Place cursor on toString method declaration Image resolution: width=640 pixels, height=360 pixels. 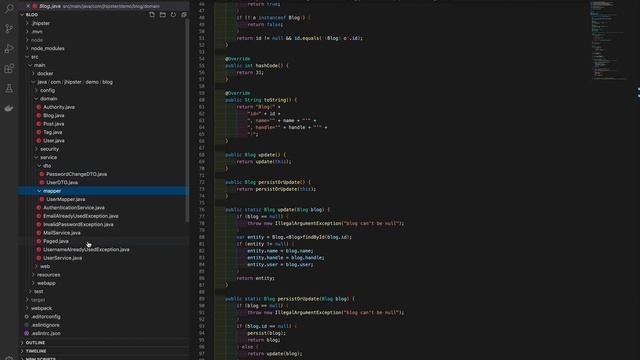pos(261,100)
